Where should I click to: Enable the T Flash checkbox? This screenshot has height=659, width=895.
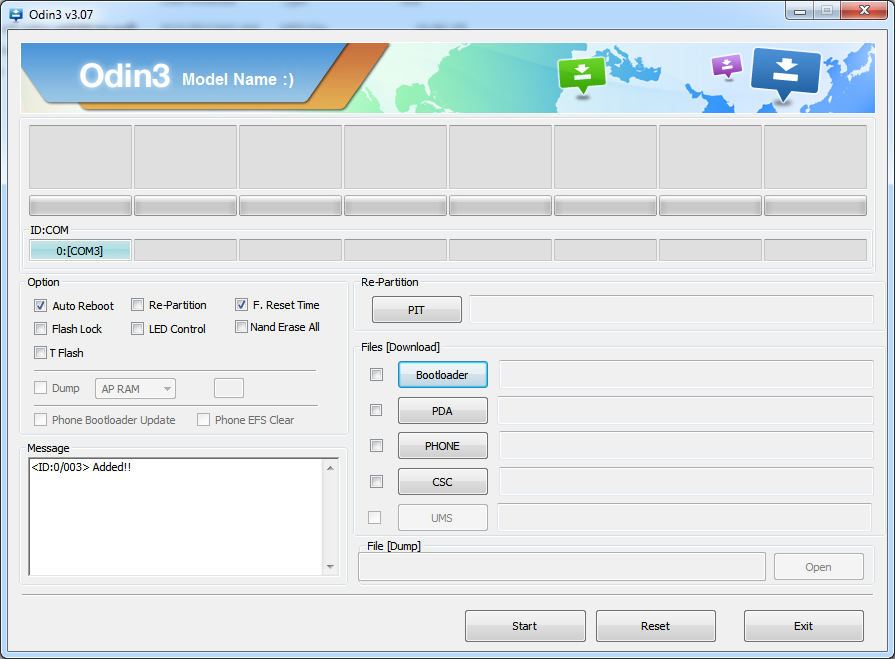tap(40, 353)
